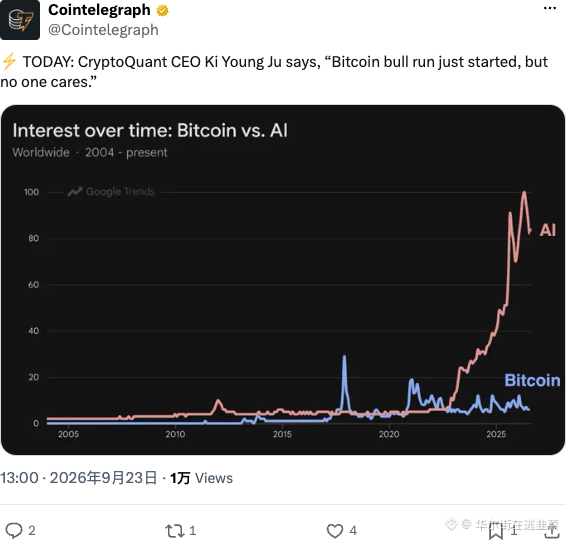This screenshot has height=541, width=566.
Task: Click the lightning bolt emoji in tweet
Action: [9, 62]
